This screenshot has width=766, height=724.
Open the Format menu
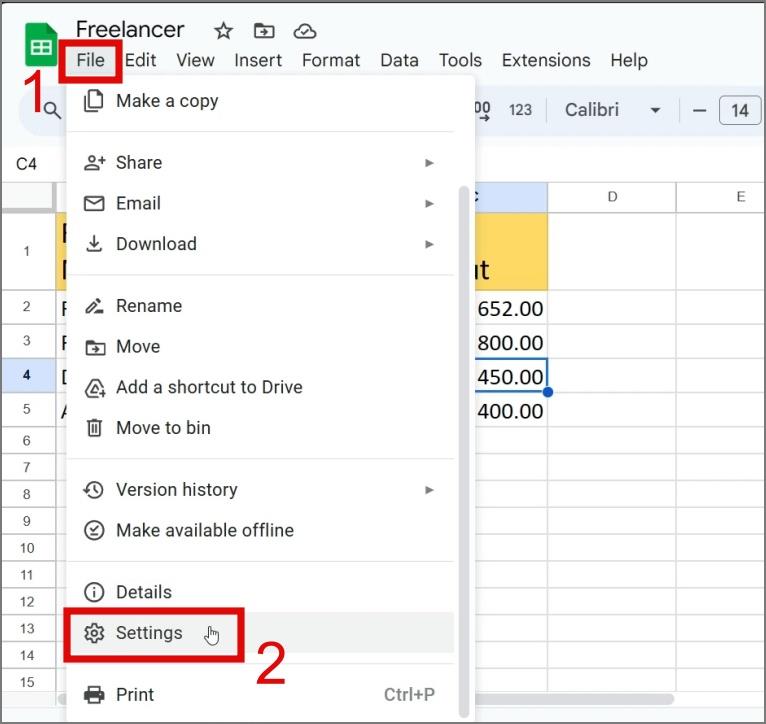(x=331, y=61)
